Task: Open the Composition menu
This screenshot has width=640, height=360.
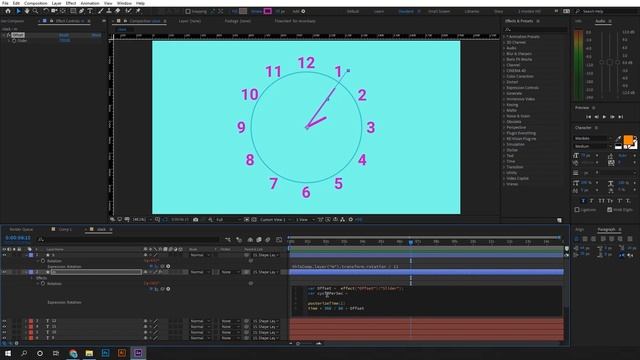Action: click(x=36, y=3)
